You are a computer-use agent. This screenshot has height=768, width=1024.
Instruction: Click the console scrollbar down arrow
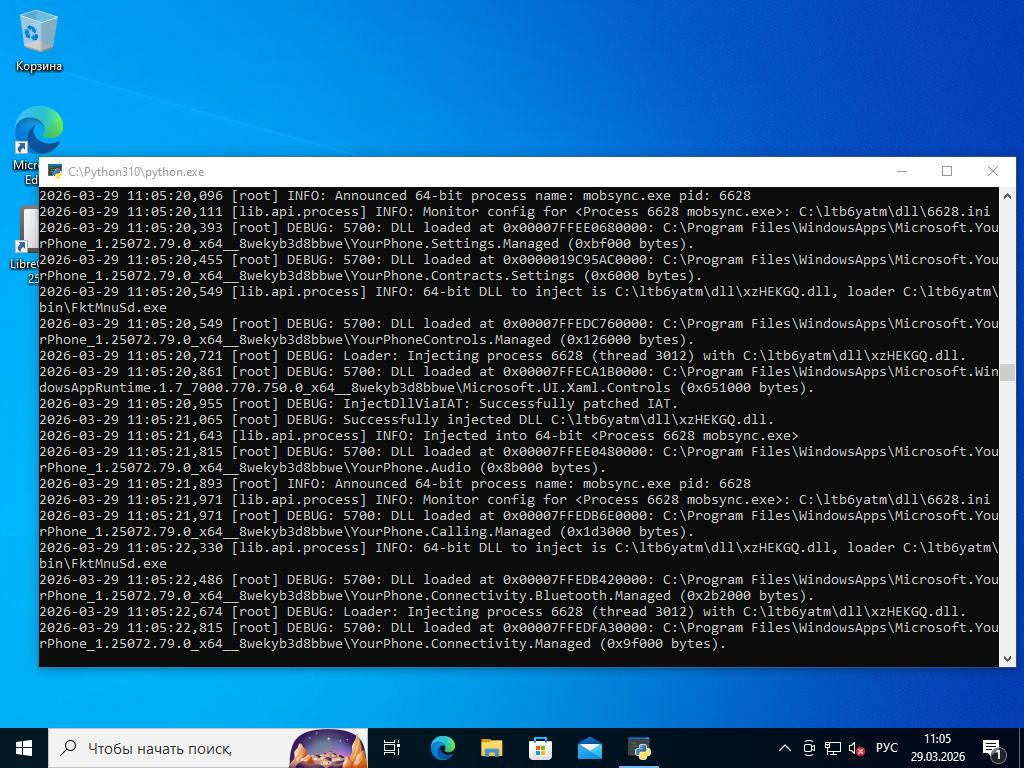point(1007,658)
